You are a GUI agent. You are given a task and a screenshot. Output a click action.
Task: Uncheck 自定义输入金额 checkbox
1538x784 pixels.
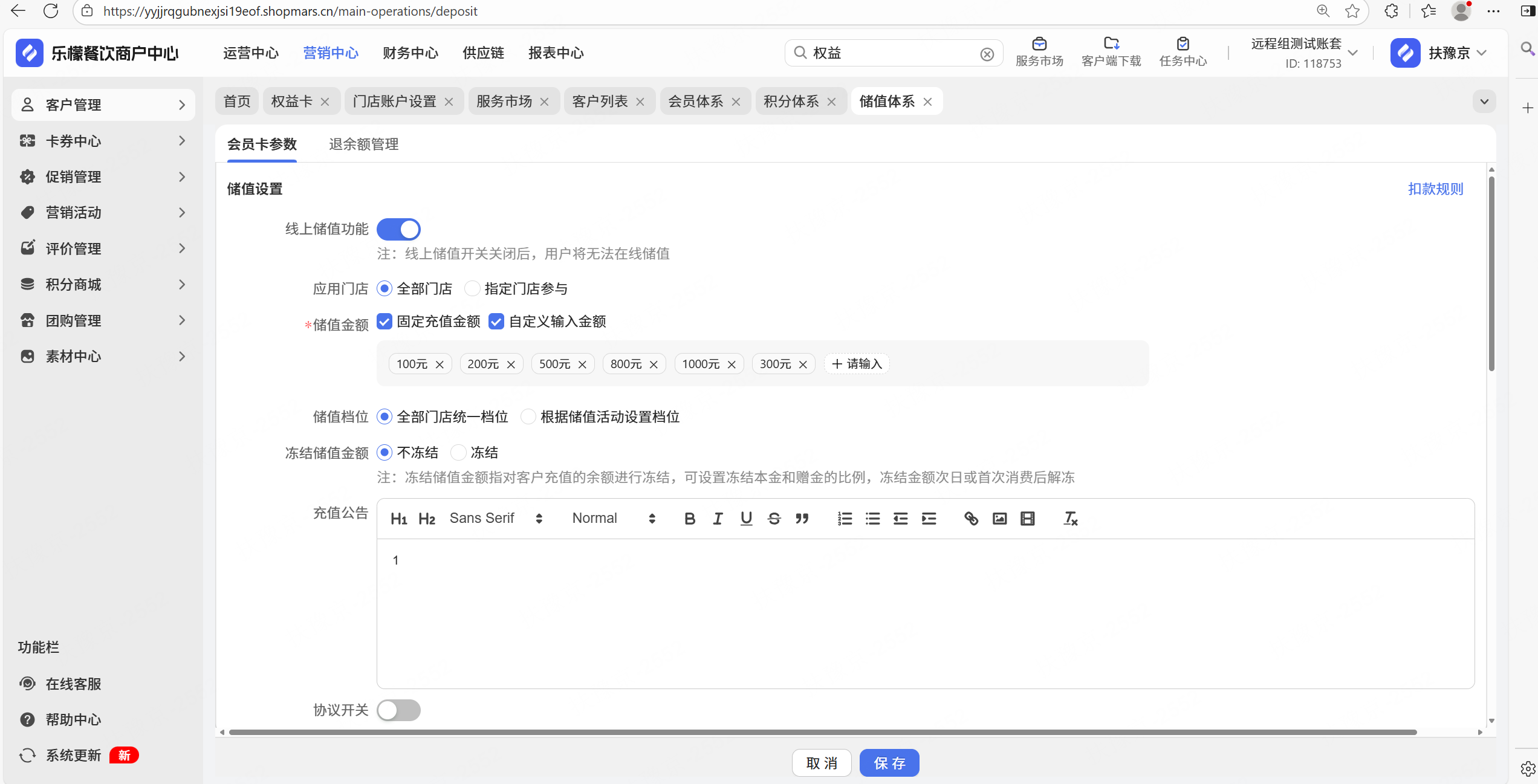tap(496, 322)
